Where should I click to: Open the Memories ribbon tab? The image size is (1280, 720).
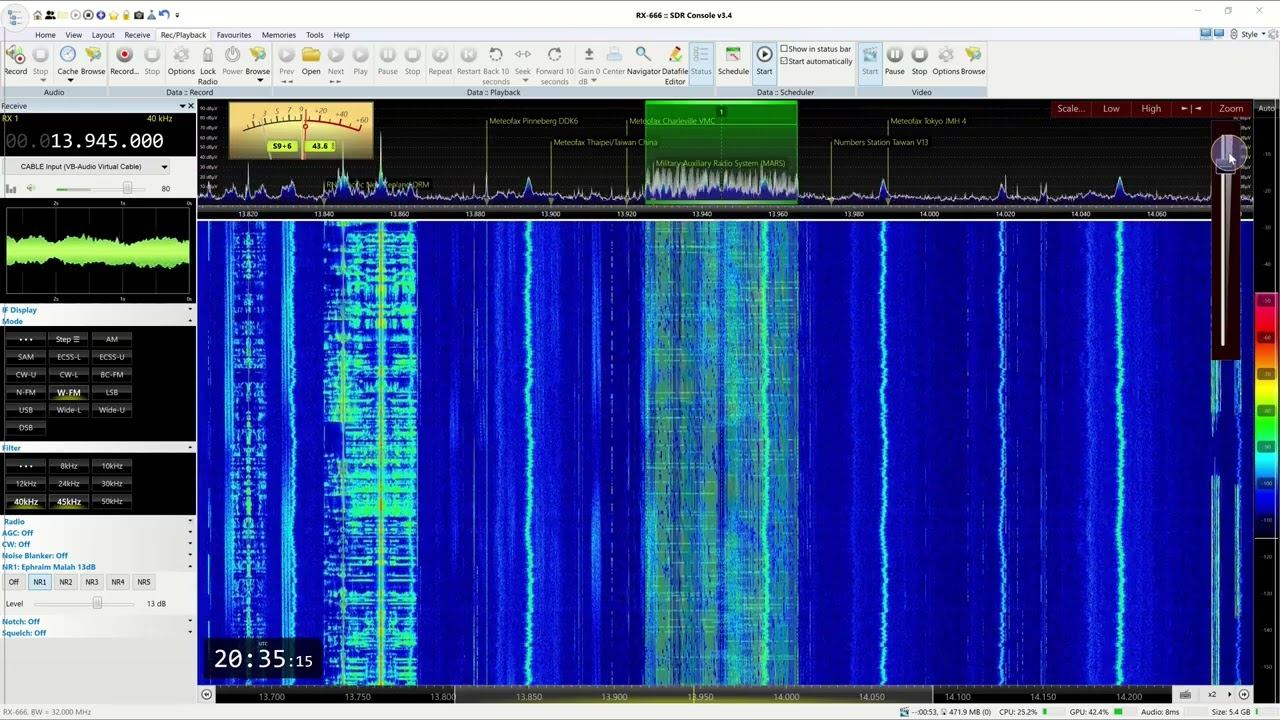tap(279, 35)
